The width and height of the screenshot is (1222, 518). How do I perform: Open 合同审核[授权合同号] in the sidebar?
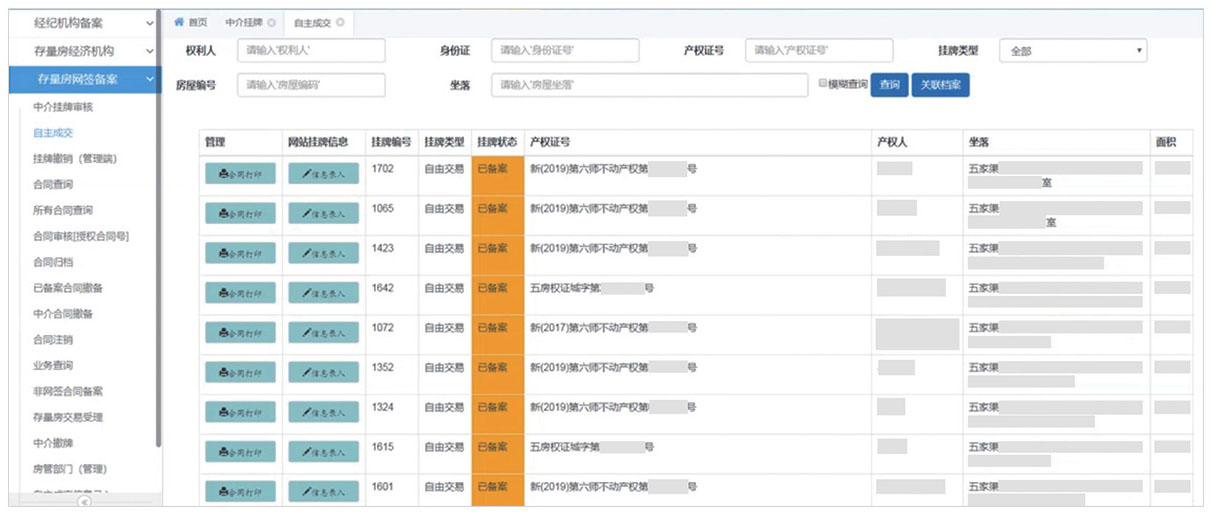coord(81,237)
